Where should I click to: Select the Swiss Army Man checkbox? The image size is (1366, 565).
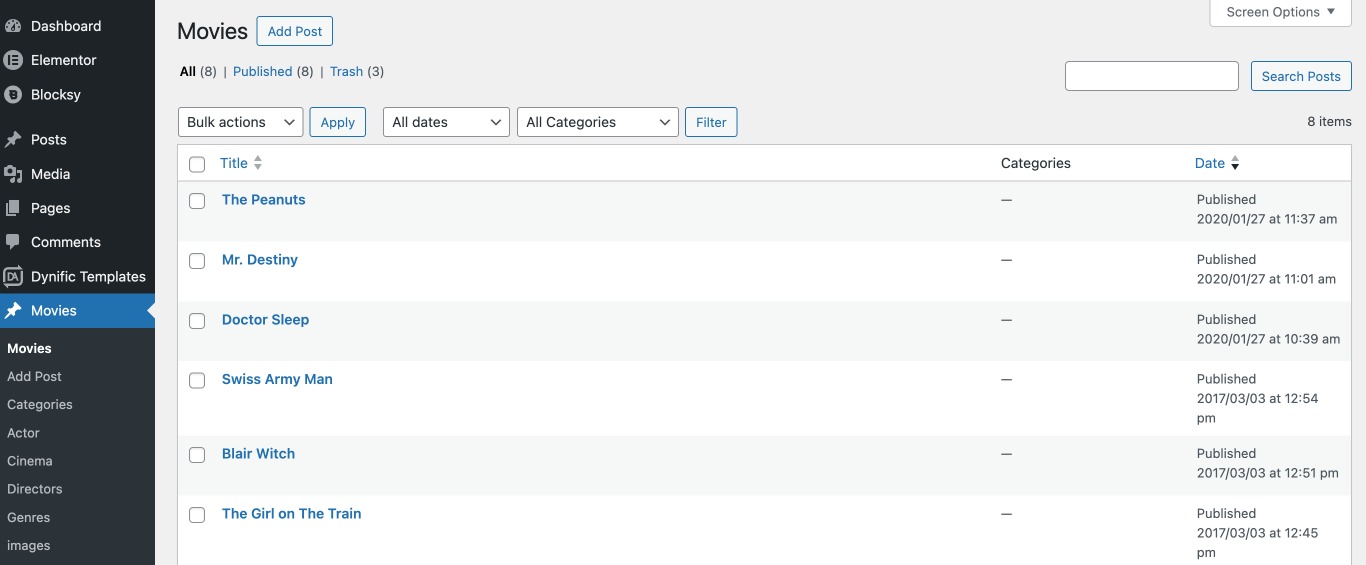tap(197, 380)
